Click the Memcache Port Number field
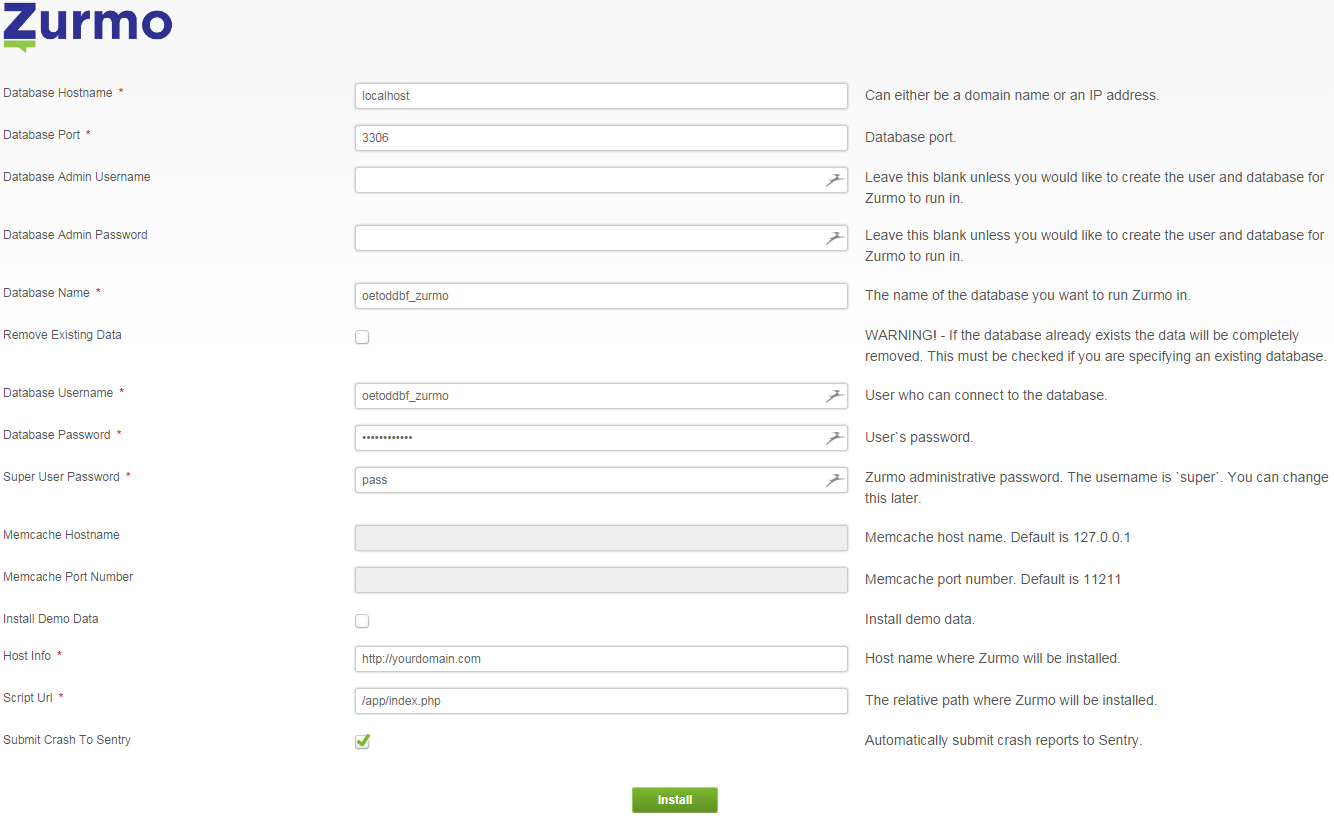Image resolution: width=1334 pixels, height=820 pixels. pos(601,580)
